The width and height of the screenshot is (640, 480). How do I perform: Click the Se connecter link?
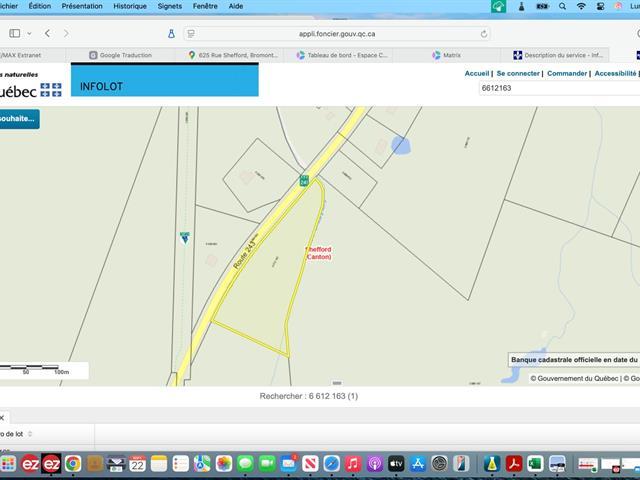(x=518, y=73)
